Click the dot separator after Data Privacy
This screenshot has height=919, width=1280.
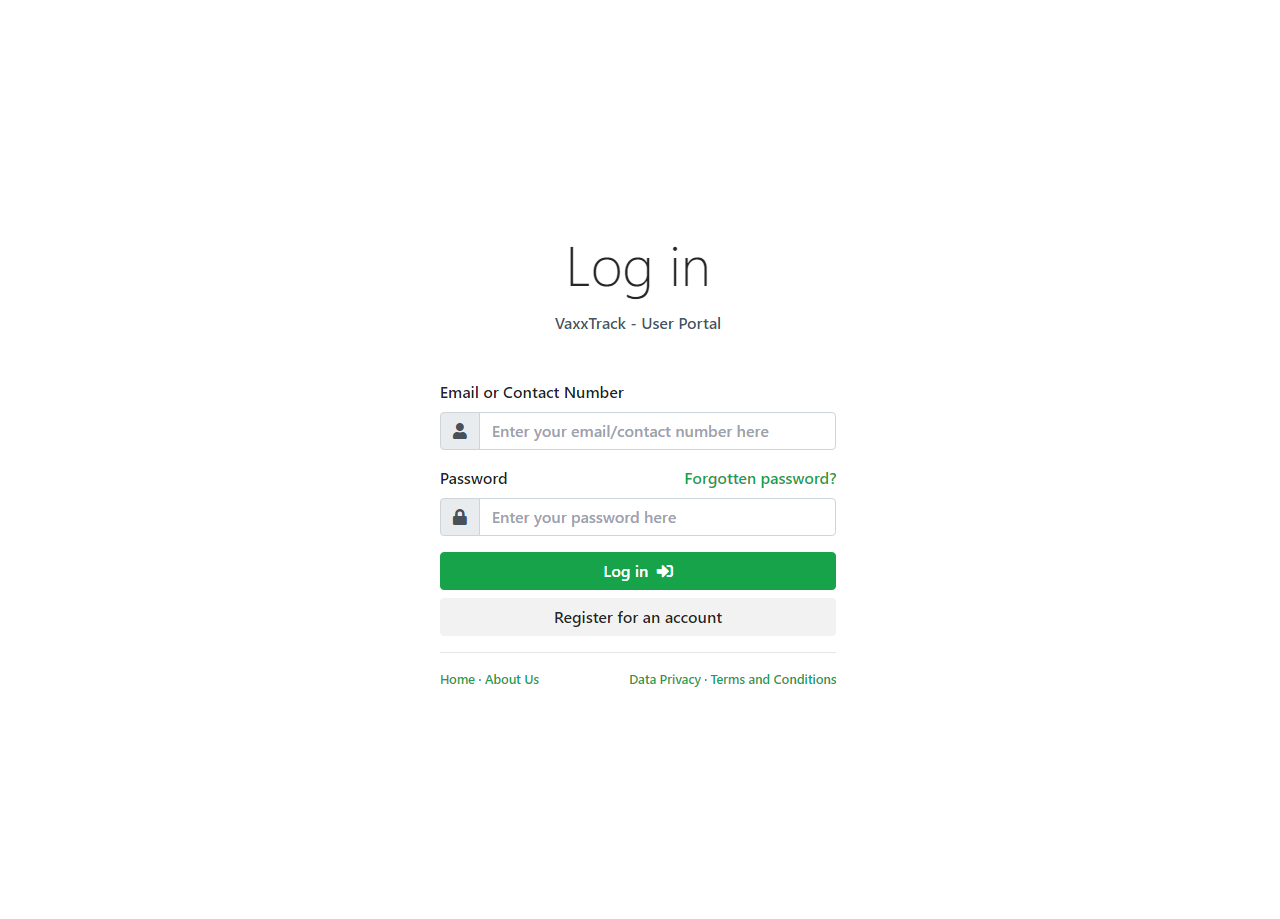706,680
